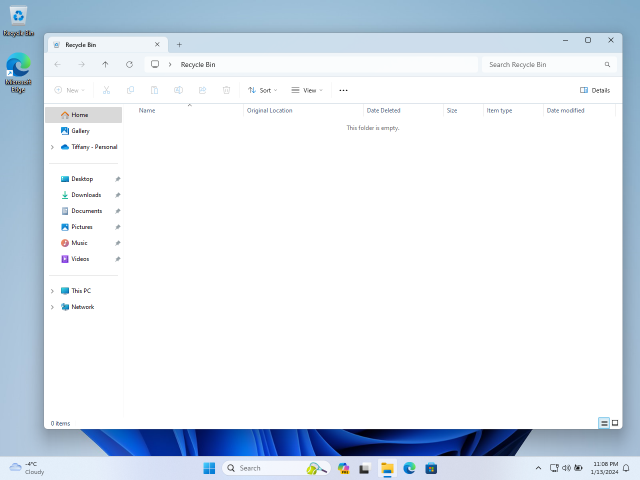The image size is (640, 480).
Task: Open the Microsoft Store from the taskbar
Action: tap(431, 468)
